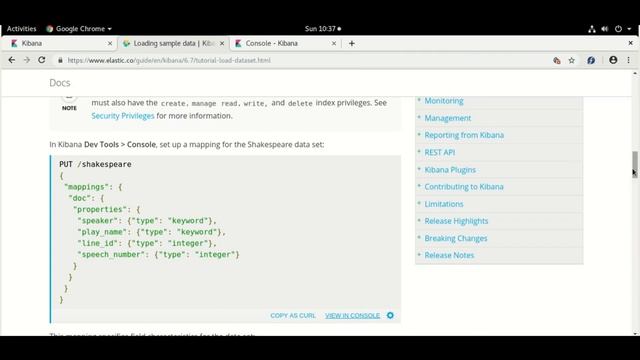Image resolution: width=640 pixels, height=360 pixels.
Task: Close the Chrome window with top-right X
Action: [630, 43]
